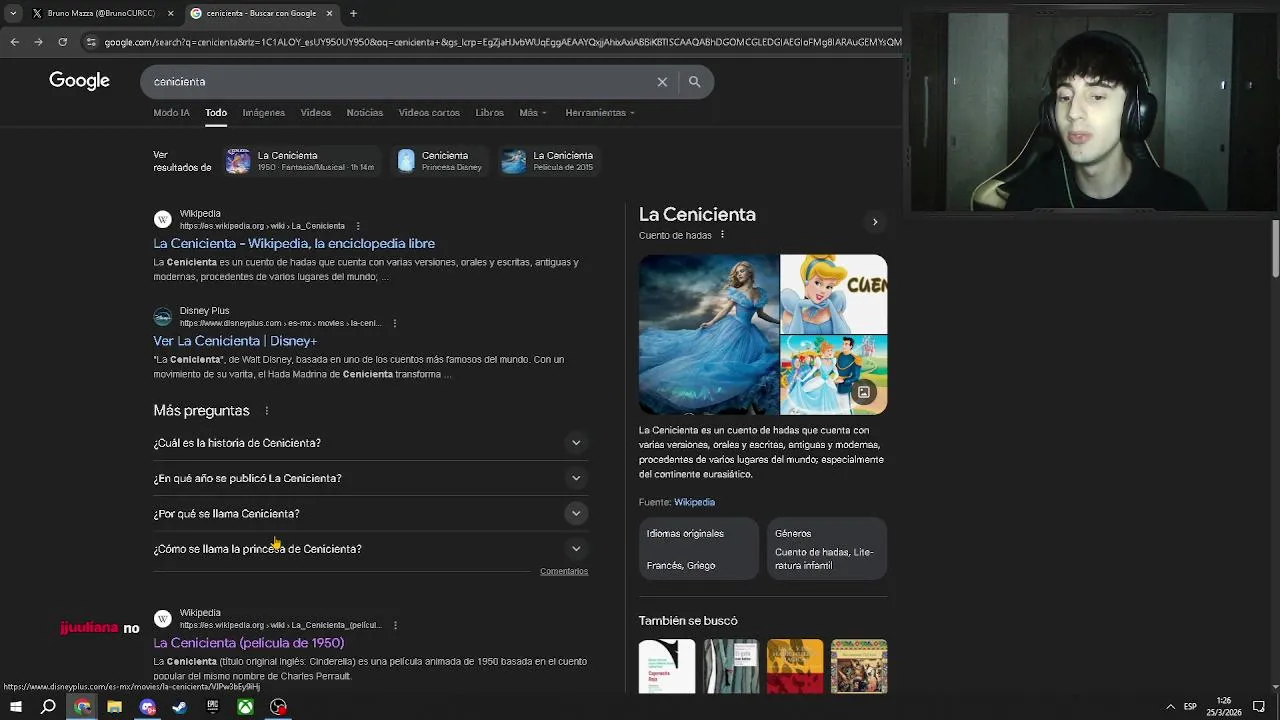Open the Noticias tab
Viewport: 1280px width, 720px height.
(365, 113)
